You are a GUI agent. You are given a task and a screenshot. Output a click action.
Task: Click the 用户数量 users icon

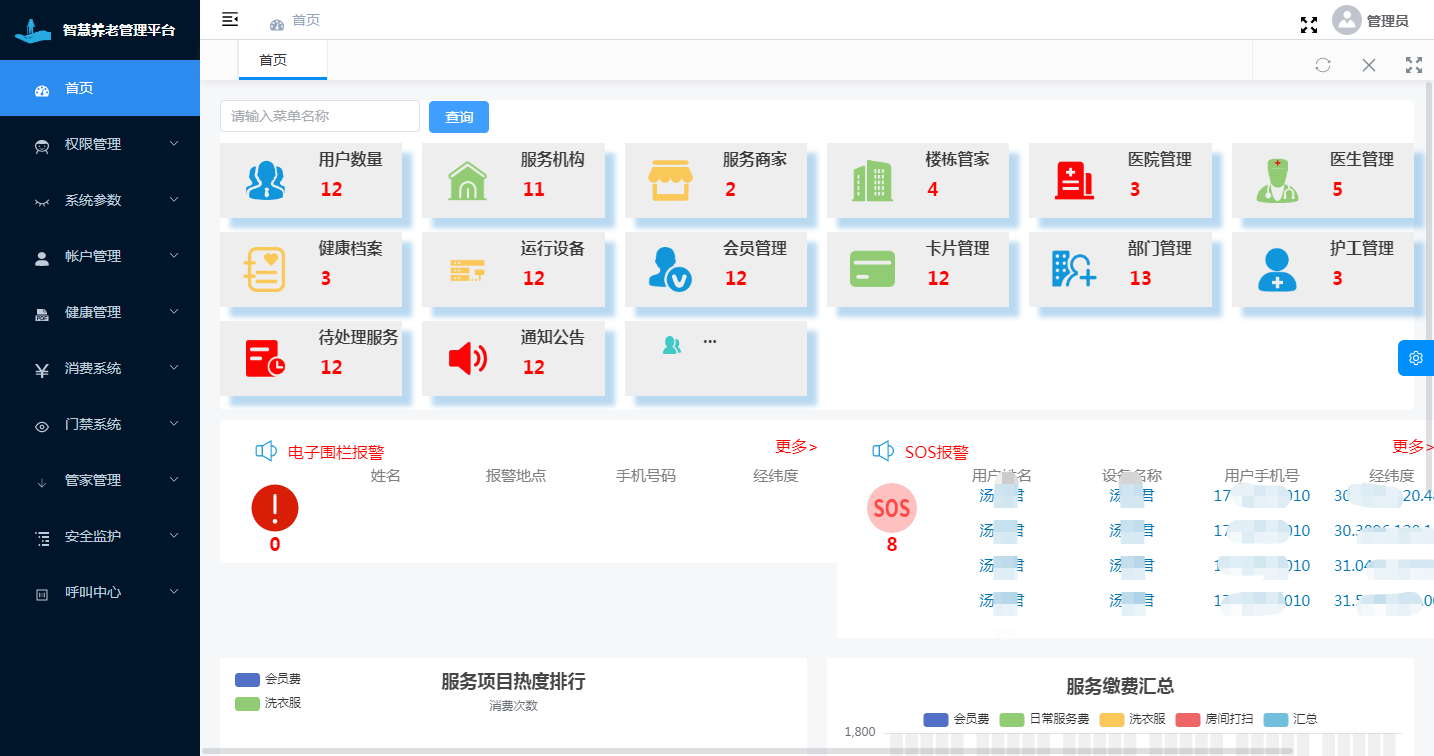click(265, 181)
